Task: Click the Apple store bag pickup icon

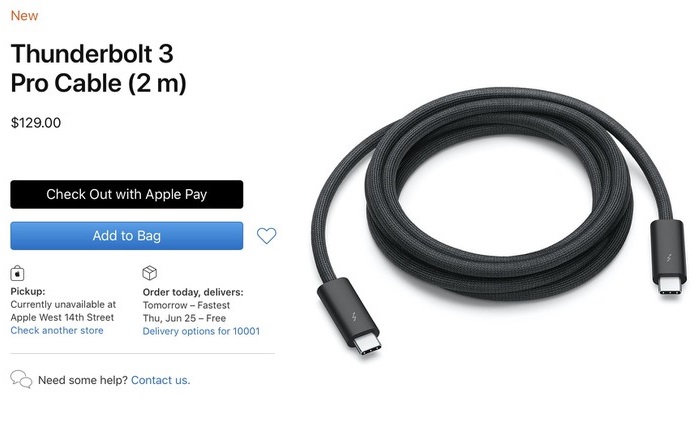Action: [x=17, y=273]
